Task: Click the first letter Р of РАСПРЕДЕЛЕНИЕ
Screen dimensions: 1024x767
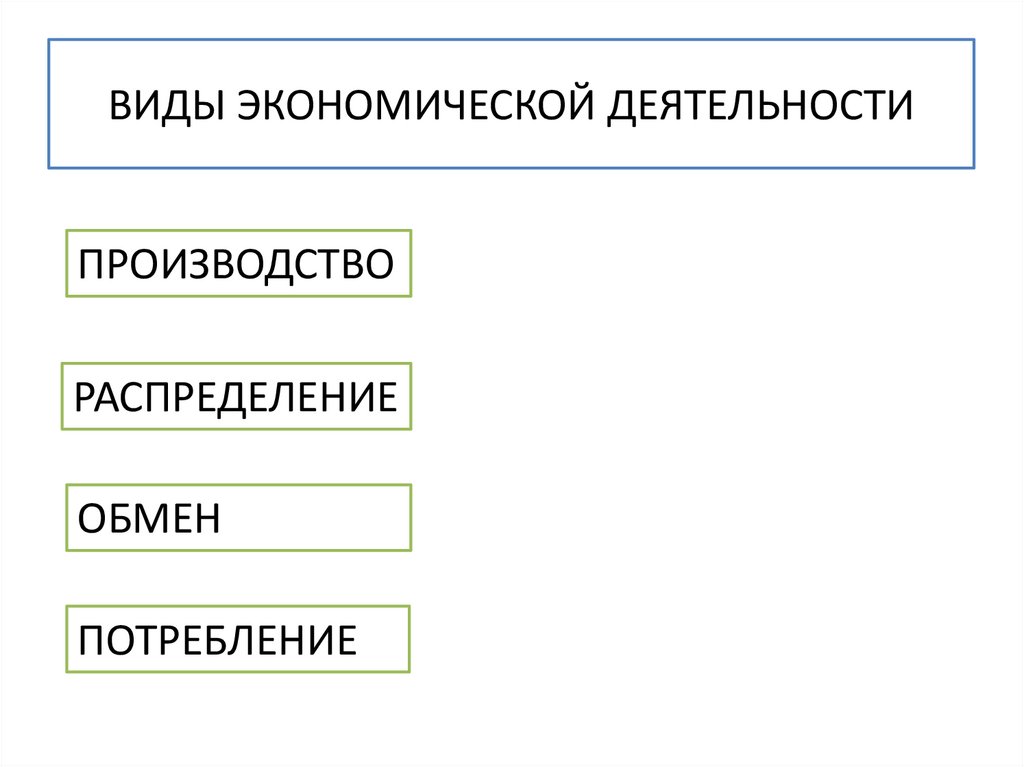Action: (x=84, y=398)
